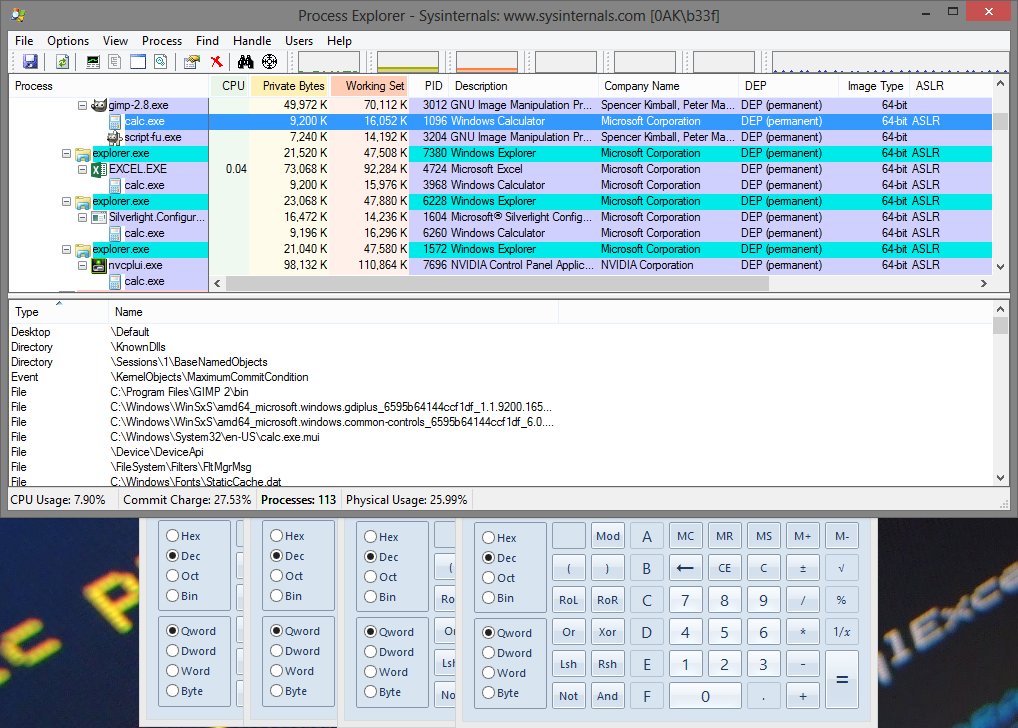1018x728 pixels.
Task: Refresh processes with the green refresh icon
Action: pos(62,61)
